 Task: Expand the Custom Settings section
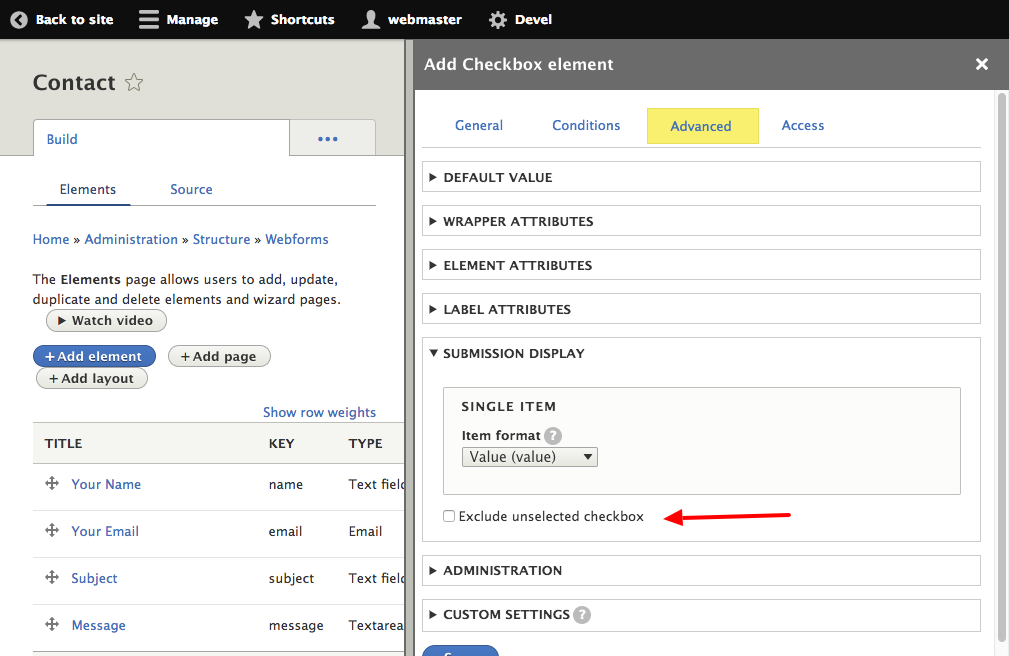701,615
